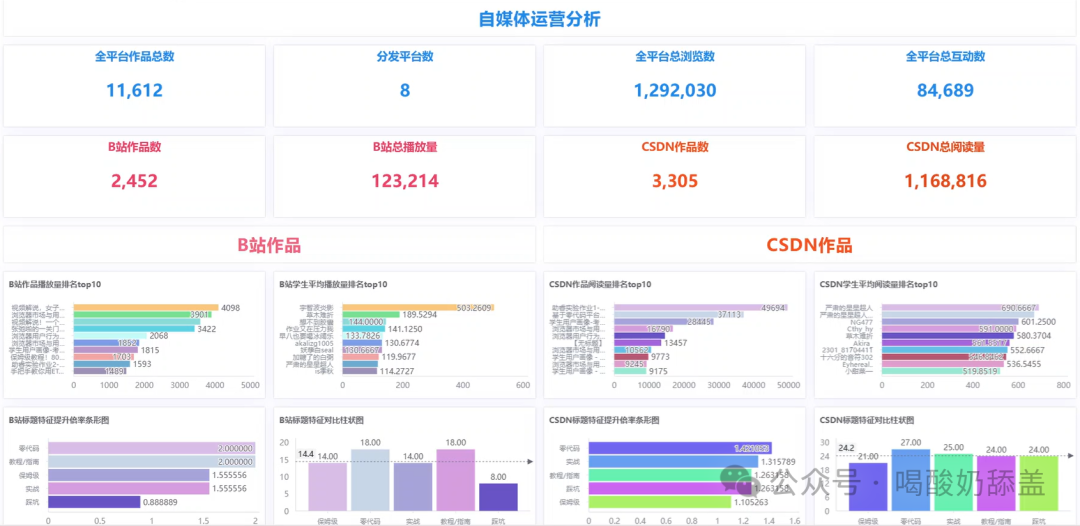Click the dashboard title 自媒体运营分析

click(x=540, y=19)
